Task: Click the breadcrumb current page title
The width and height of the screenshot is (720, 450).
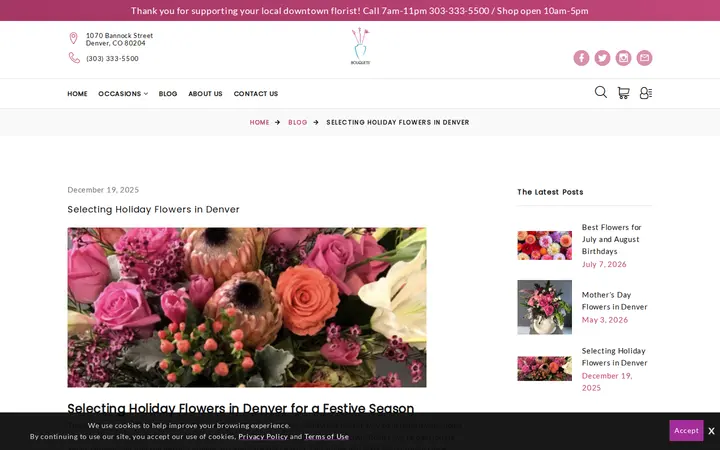Action: point(398,123)
